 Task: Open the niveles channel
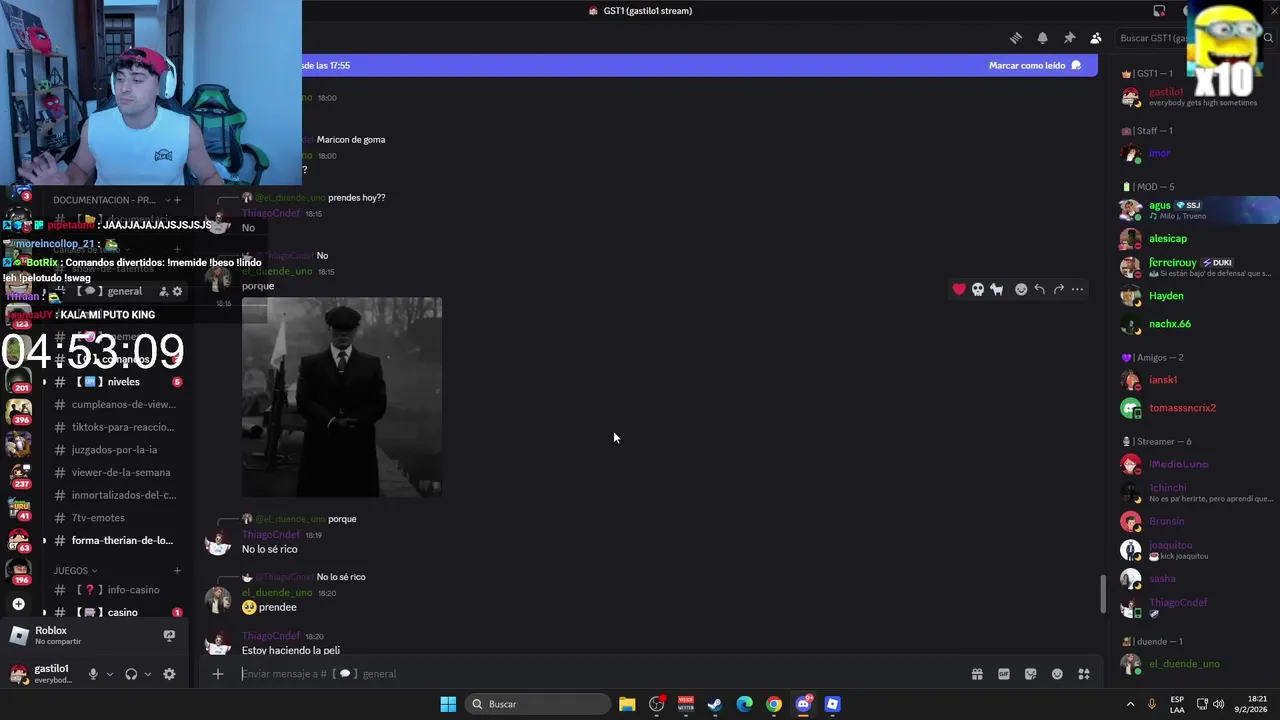pyautogui.click(x=119, y=382)
